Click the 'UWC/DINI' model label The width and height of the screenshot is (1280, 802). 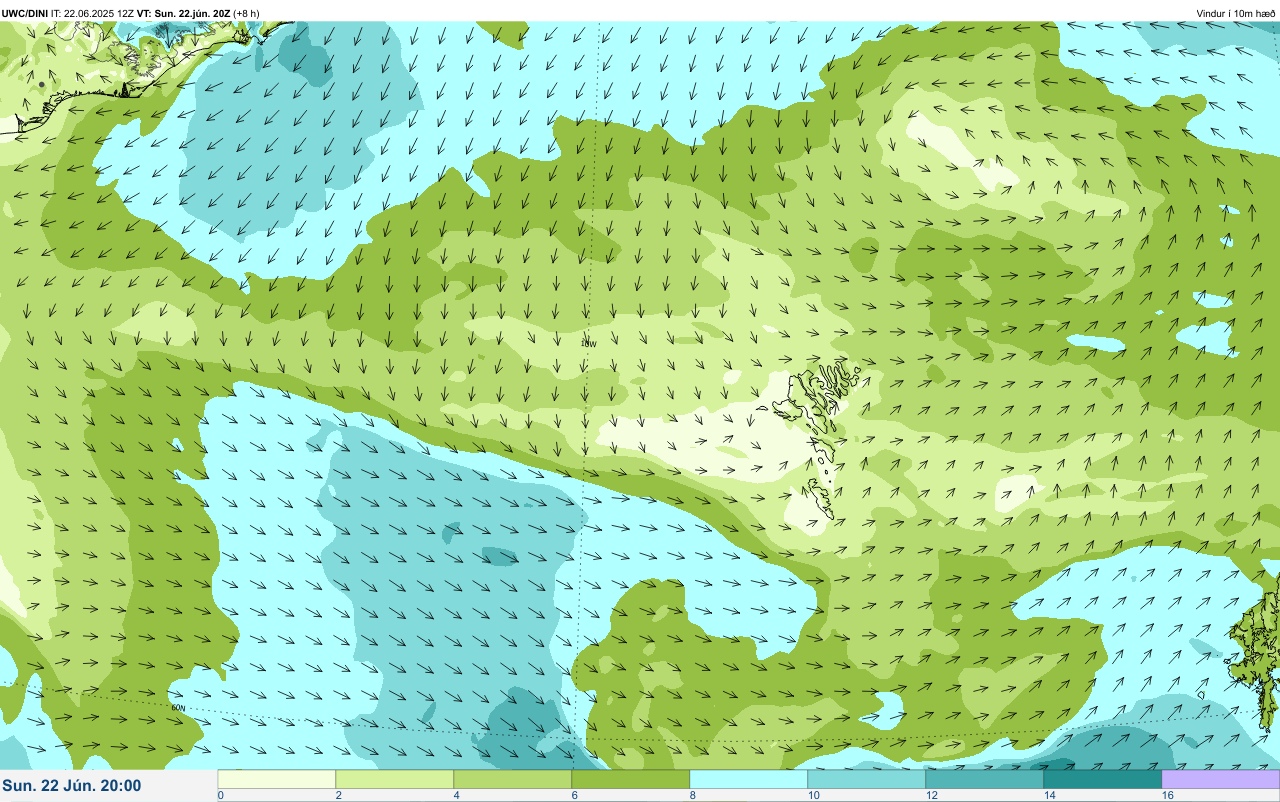coord(25,13)
